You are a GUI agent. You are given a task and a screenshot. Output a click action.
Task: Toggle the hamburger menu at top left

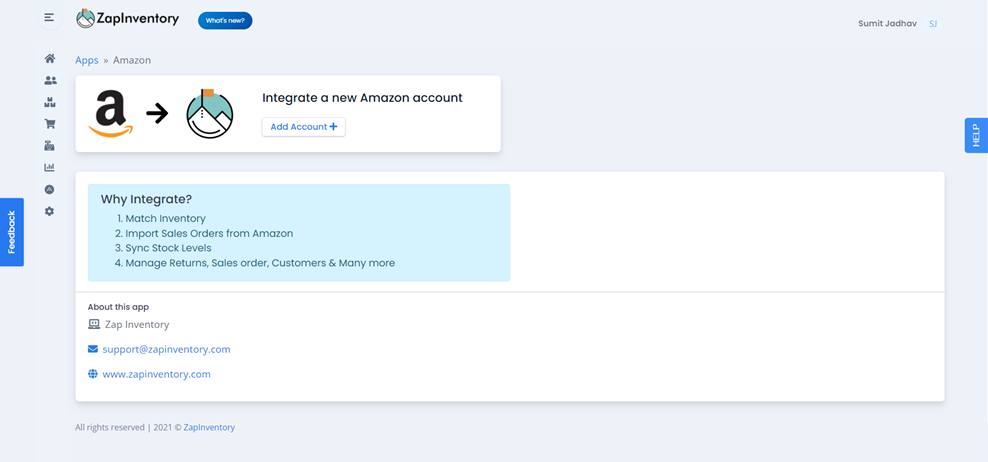click(x=50, y=18)
